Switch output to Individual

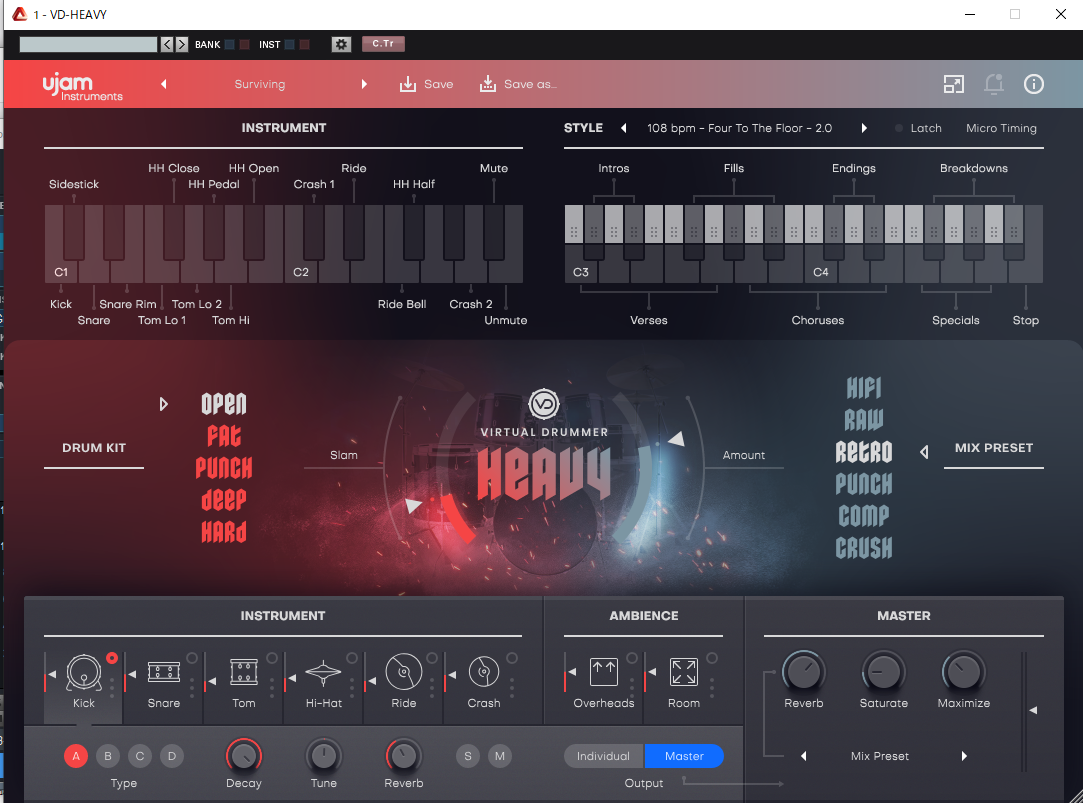click(x=604, y=756)
